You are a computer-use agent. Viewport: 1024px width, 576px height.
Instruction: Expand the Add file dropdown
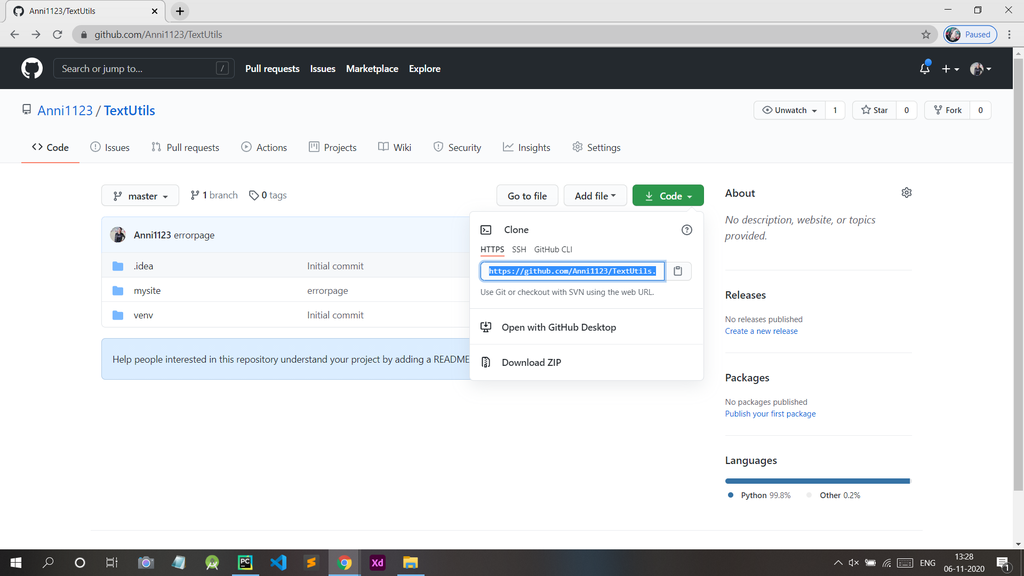click(x=595, y=196)
